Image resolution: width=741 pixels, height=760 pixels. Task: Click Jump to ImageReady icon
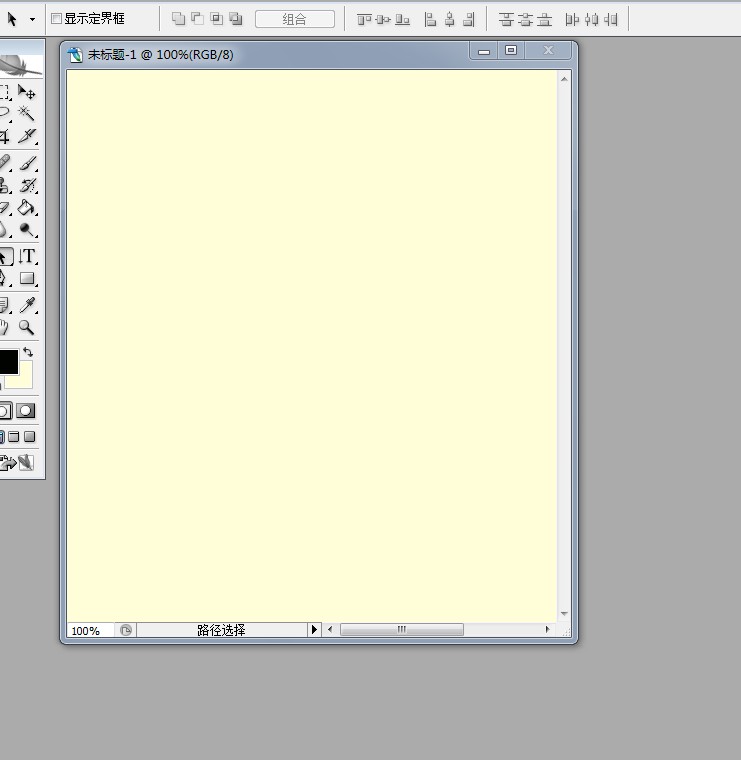pos(16,463)
